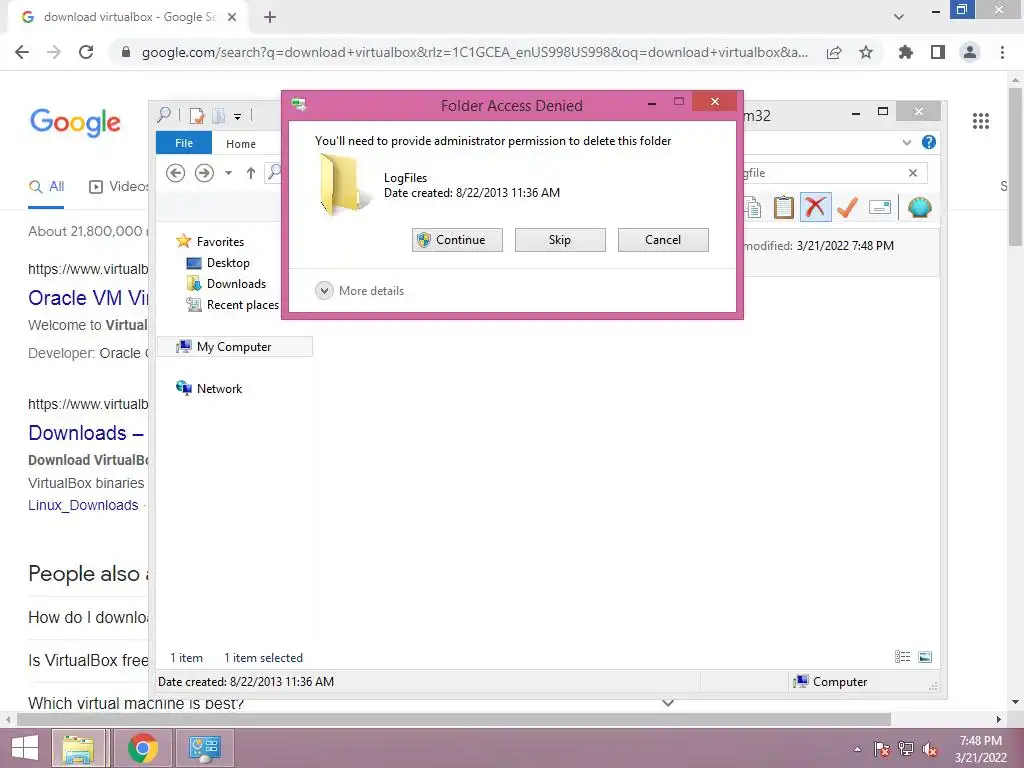Open Chrome tab search dropdown

pyautogui.click(x=899, y=17)
